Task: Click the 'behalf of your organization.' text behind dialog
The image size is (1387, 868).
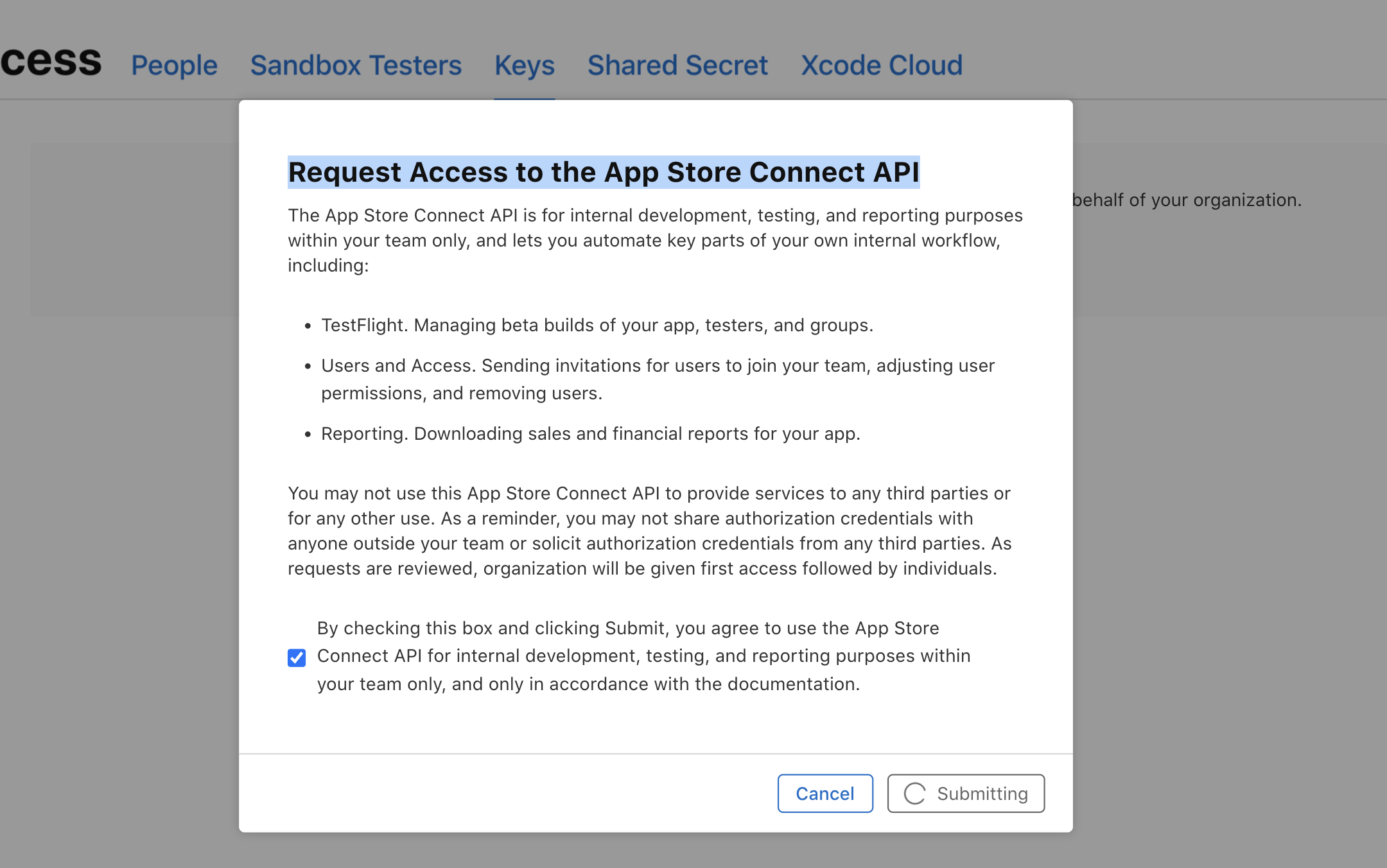Action: click(1187, 200)
